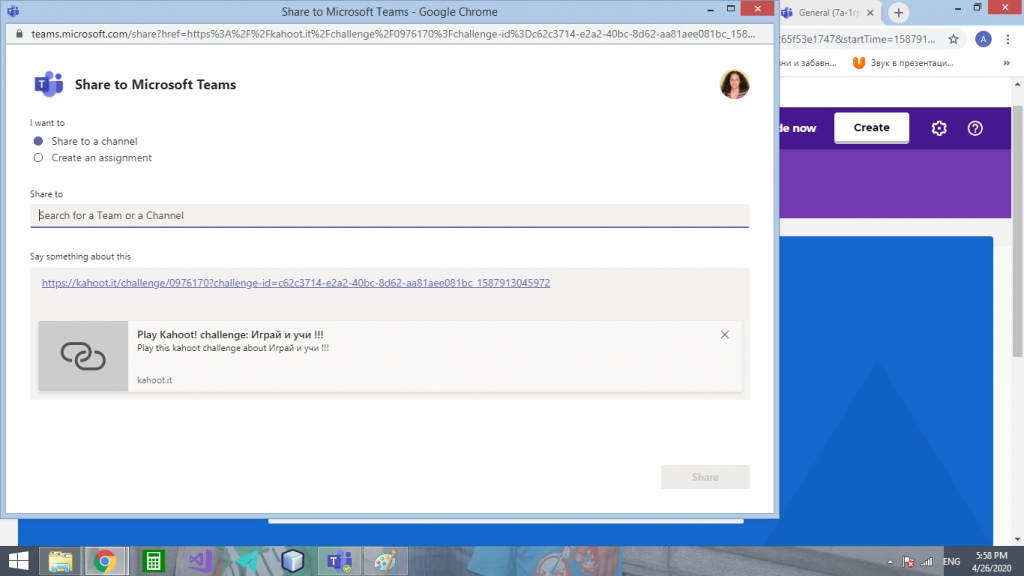Click the disabled Share button
Image resolution: width=1024 pixels, height=576 pixels.
click(705, 477)
